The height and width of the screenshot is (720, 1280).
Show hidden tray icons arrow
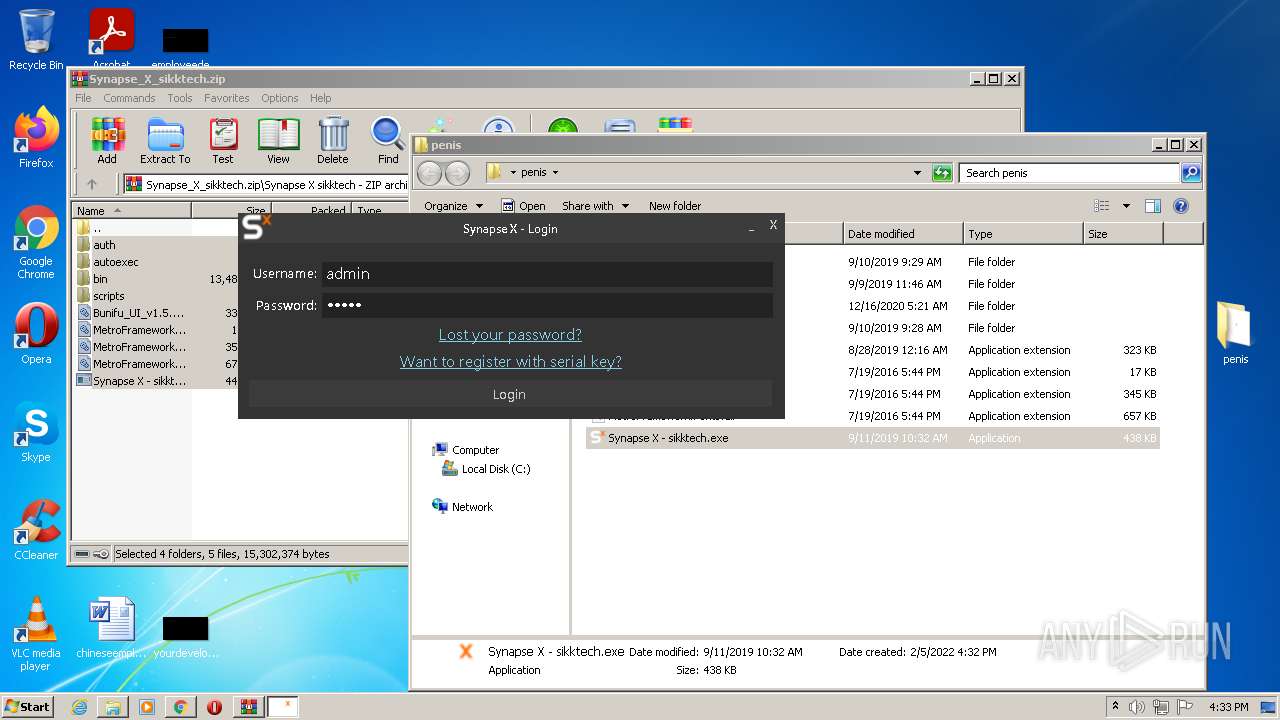click(x=1116, y=707)
